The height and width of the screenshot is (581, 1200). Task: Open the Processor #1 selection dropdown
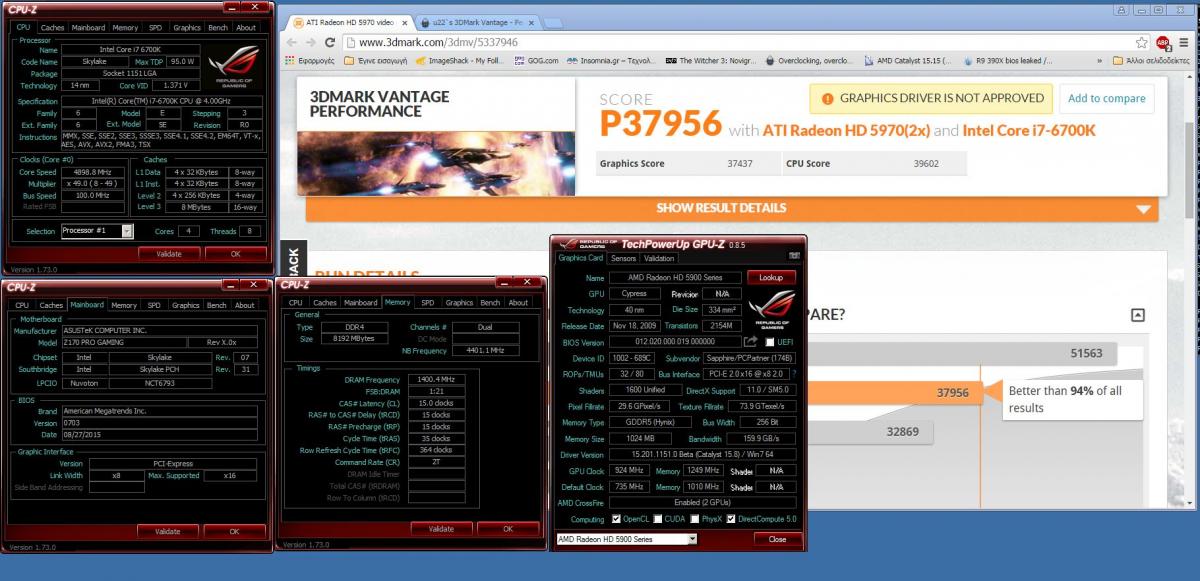coord(97,231)
